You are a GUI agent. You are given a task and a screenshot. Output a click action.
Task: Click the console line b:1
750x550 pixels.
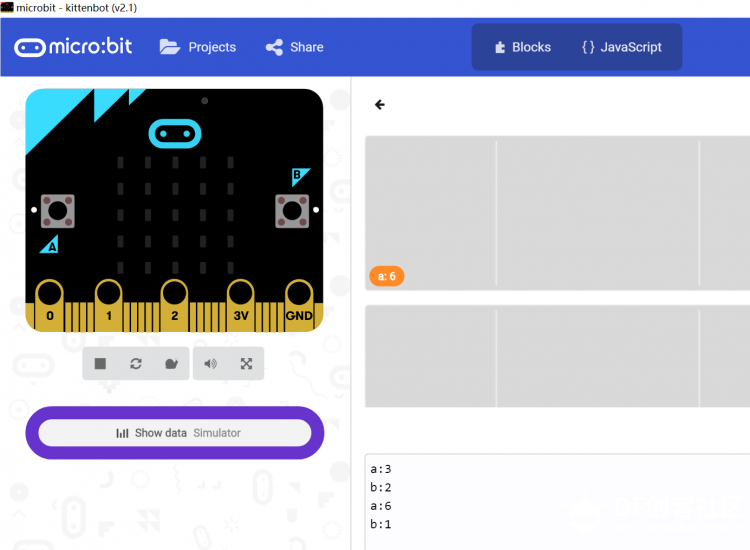pos(381,524)
